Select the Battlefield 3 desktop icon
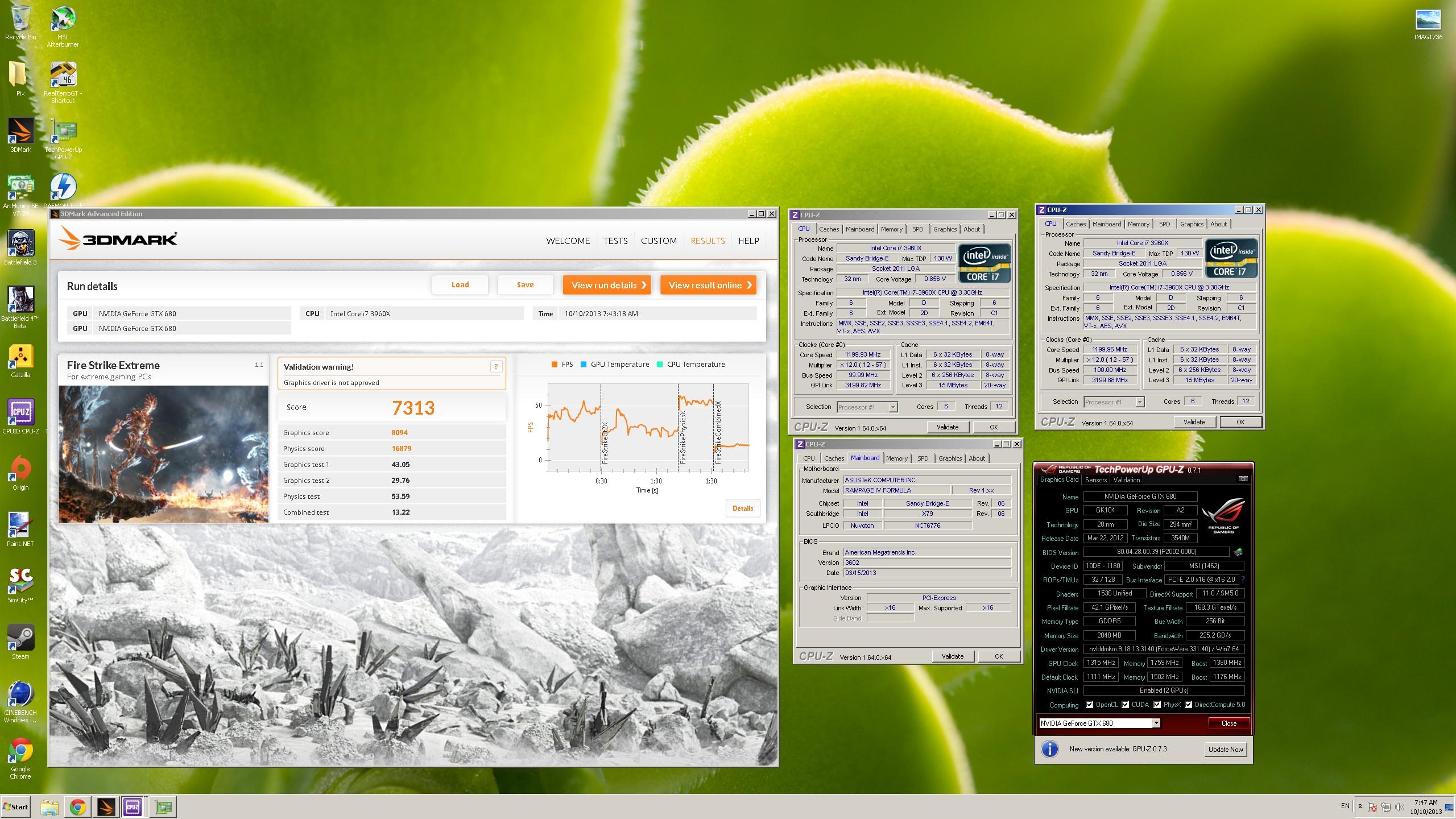The image size is (1456, 819). [x=20, y=247]
